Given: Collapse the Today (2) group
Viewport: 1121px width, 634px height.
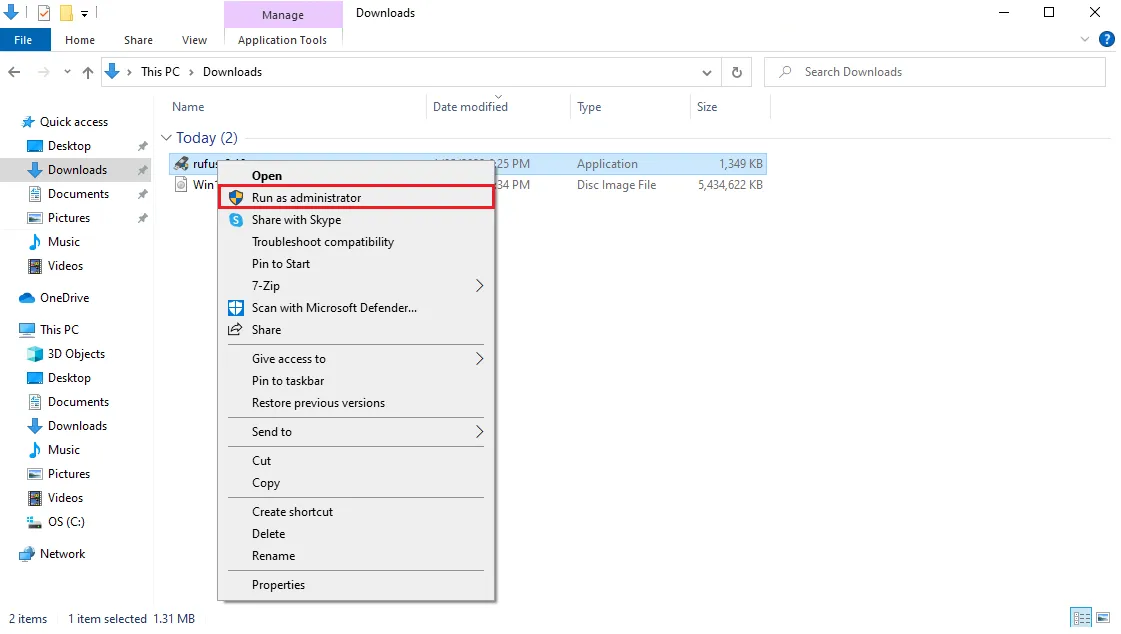Looking at the screenshot, I should [166, 137].
